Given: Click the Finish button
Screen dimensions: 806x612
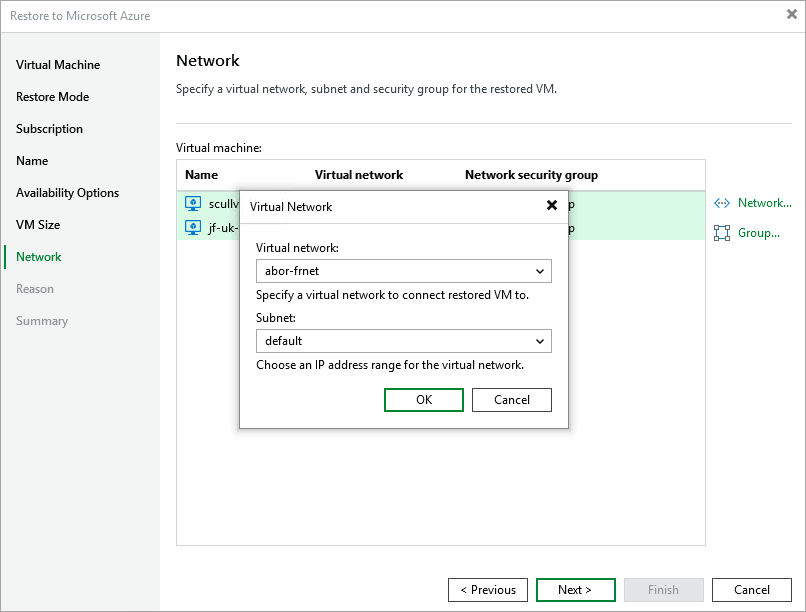Looking at the screenshot, I should (x=664, y=590).
